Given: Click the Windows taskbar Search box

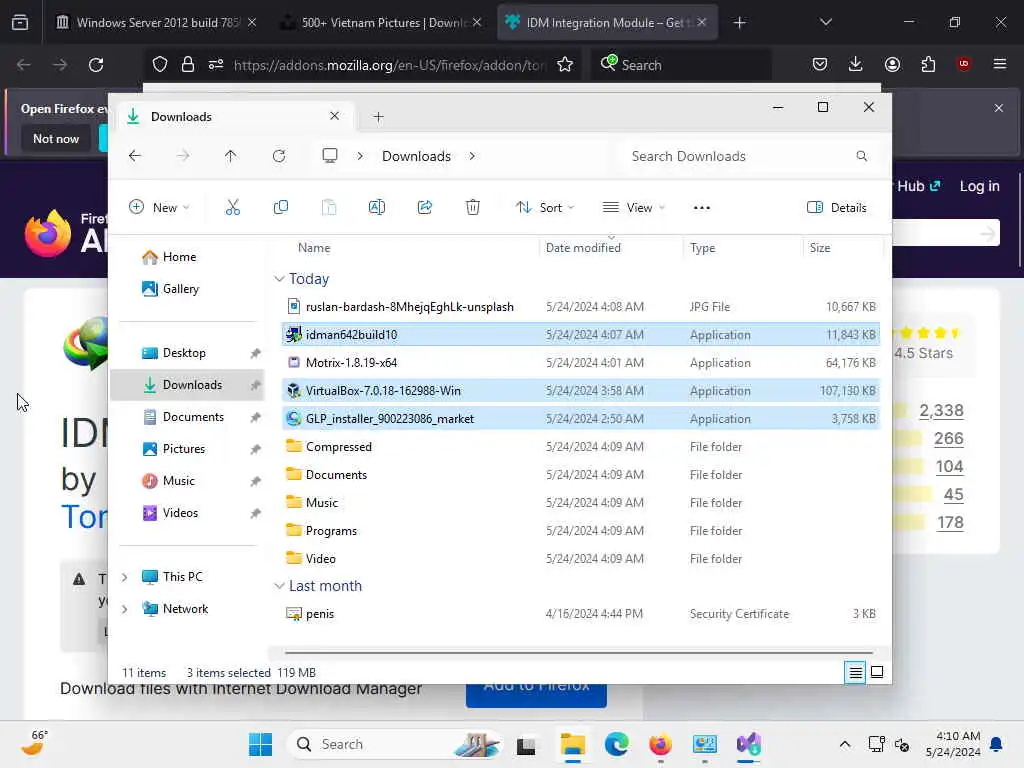Looking at the screenshot, I should [395, 744].
